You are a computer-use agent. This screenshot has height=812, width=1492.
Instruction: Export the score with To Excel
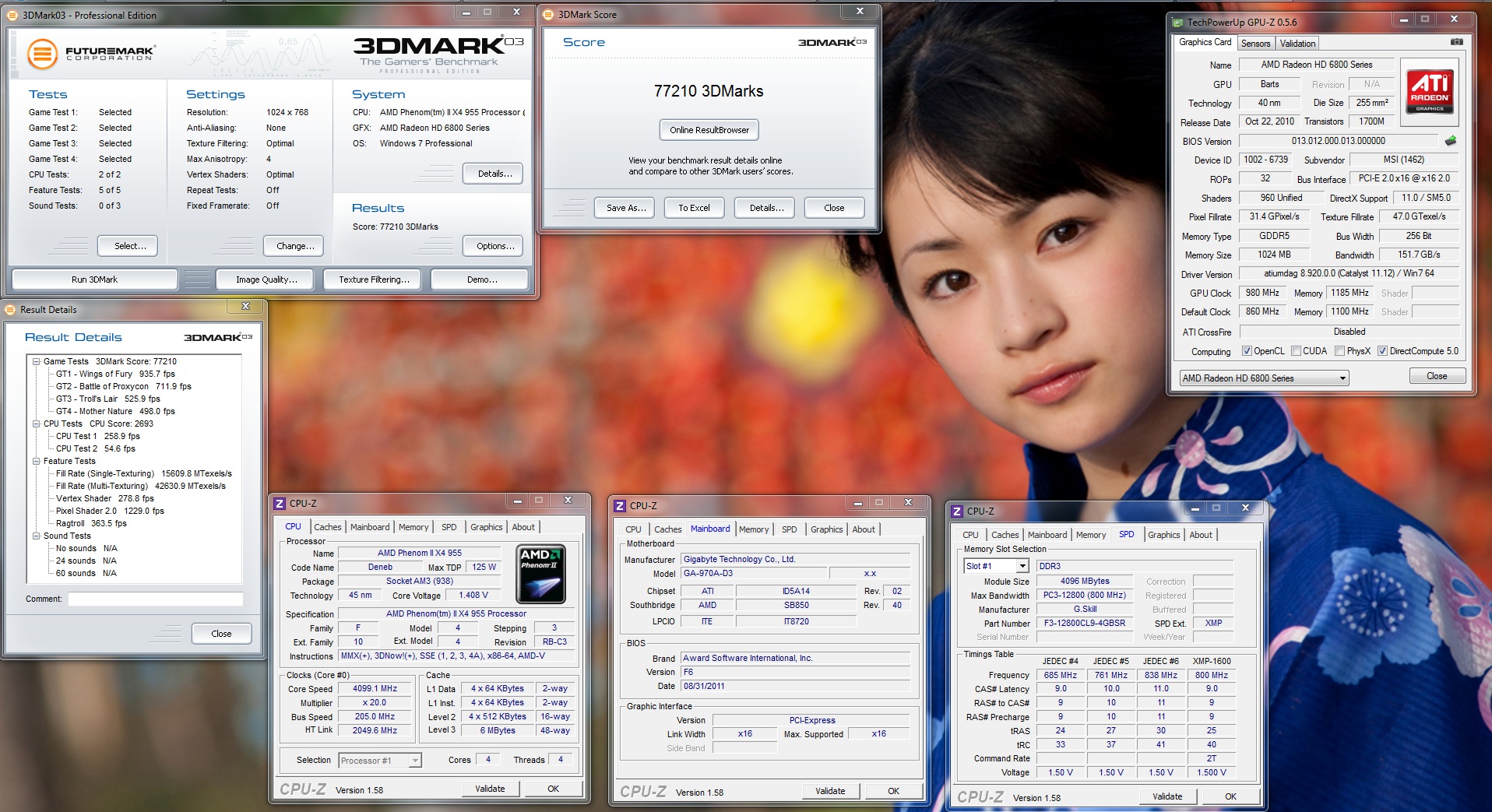tap(694, 208)
